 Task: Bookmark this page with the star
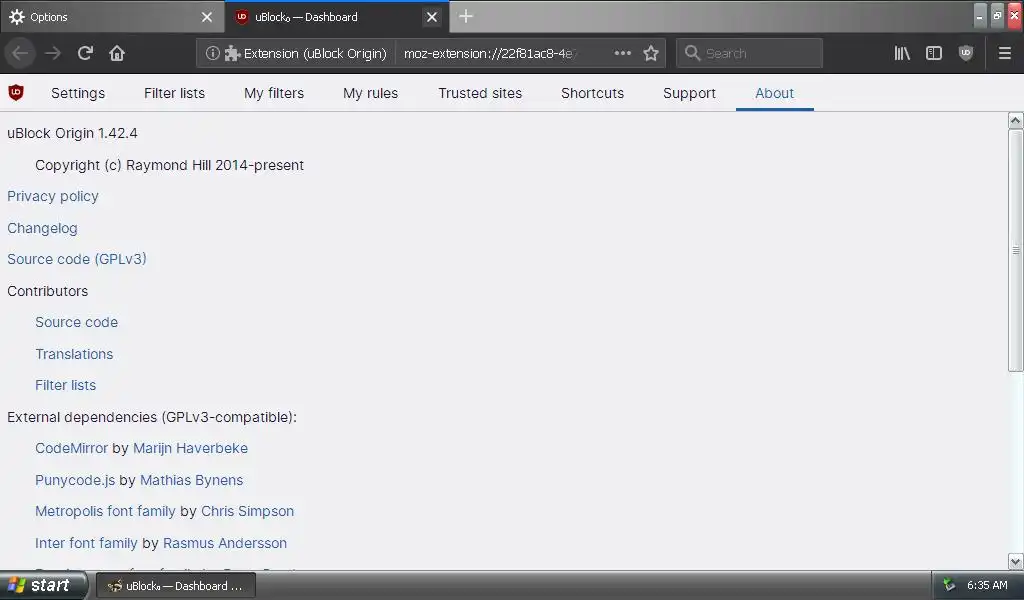tap(651, 53)
